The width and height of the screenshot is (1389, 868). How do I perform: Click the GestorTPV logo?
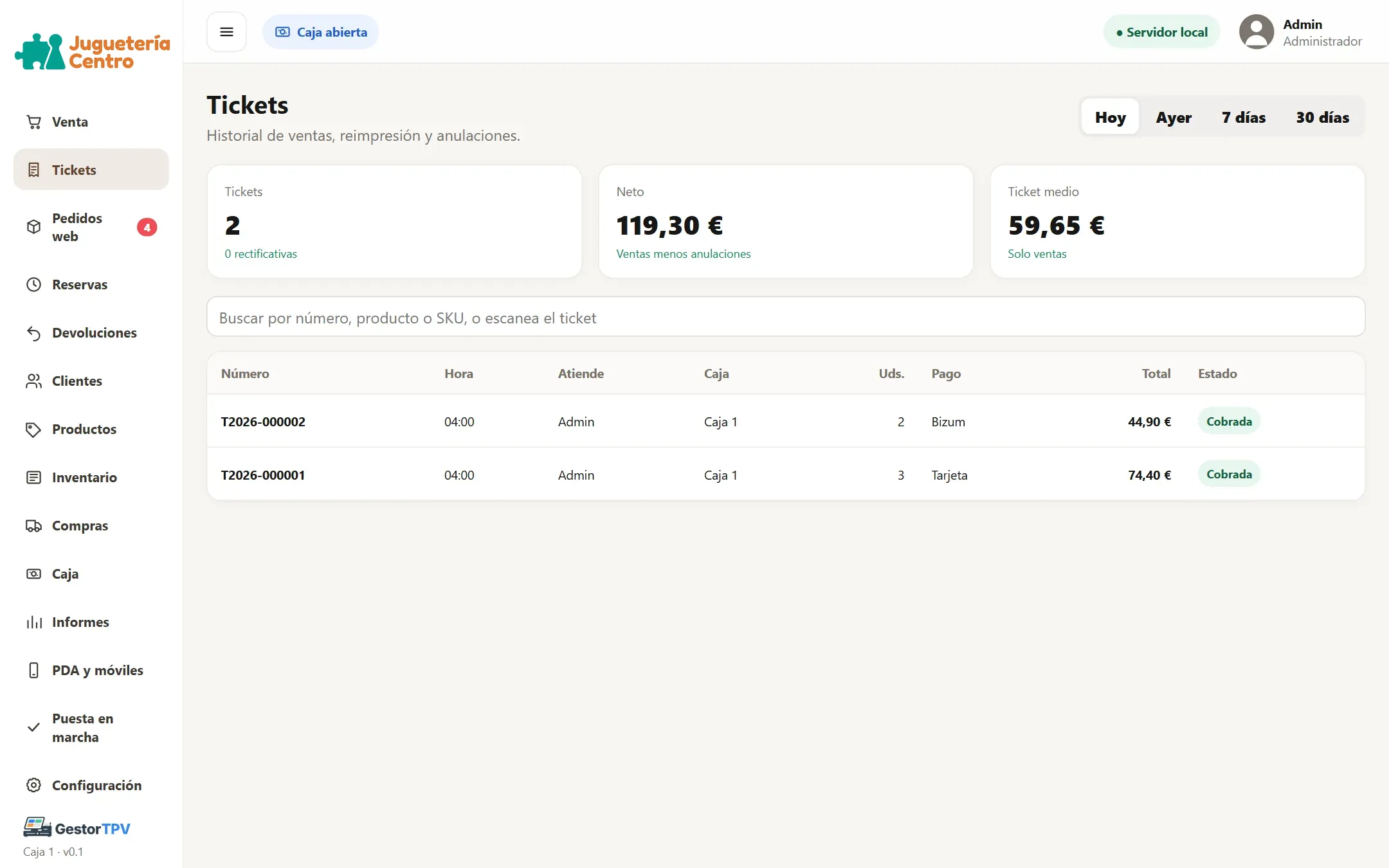77,828
